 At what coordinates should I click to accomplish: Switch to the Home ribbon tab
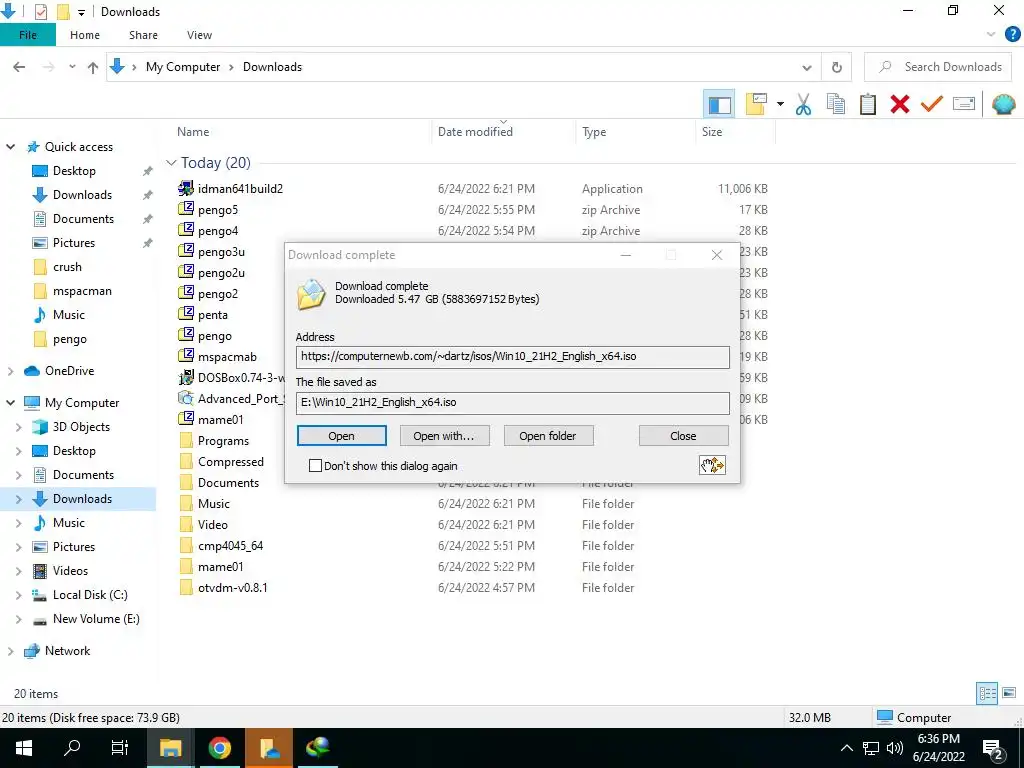[x=85, y=35]
